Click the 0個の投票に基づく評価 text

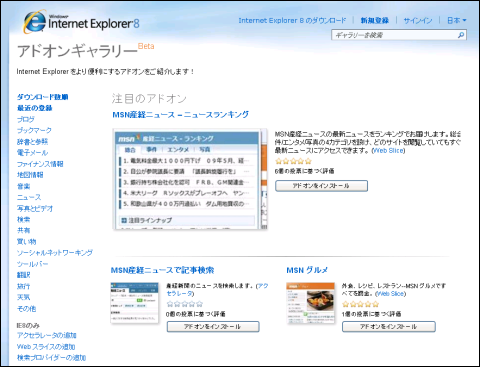point(196,314)
